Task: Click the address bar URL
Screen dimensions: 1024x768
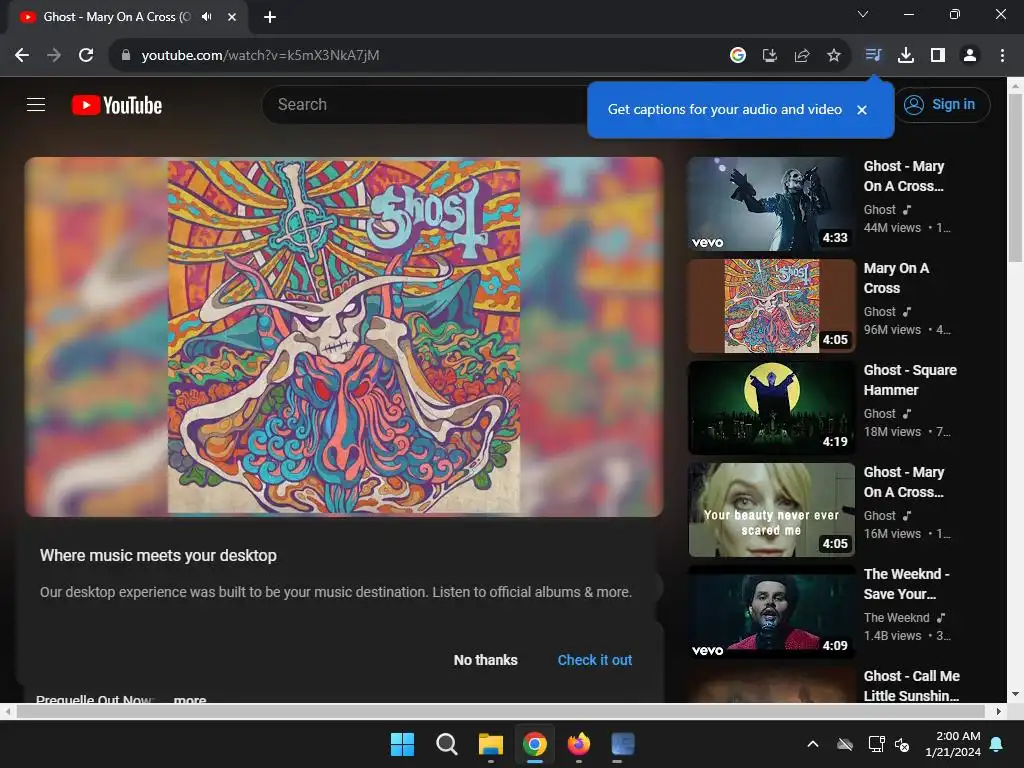Action: coord(260,56)
